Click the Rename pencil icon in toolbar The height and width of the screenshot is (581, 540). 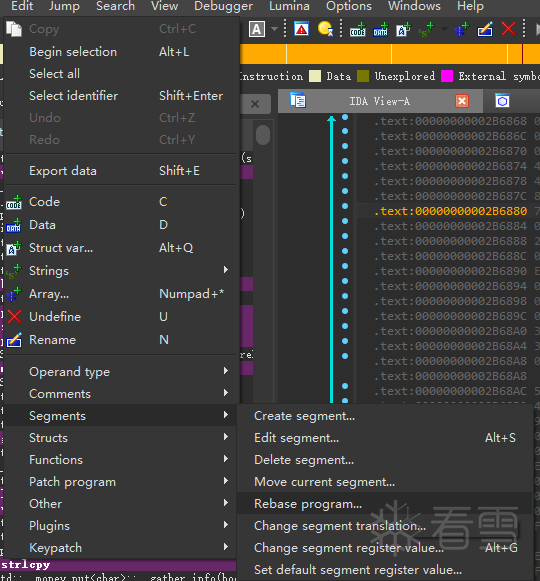coord(485,30)
